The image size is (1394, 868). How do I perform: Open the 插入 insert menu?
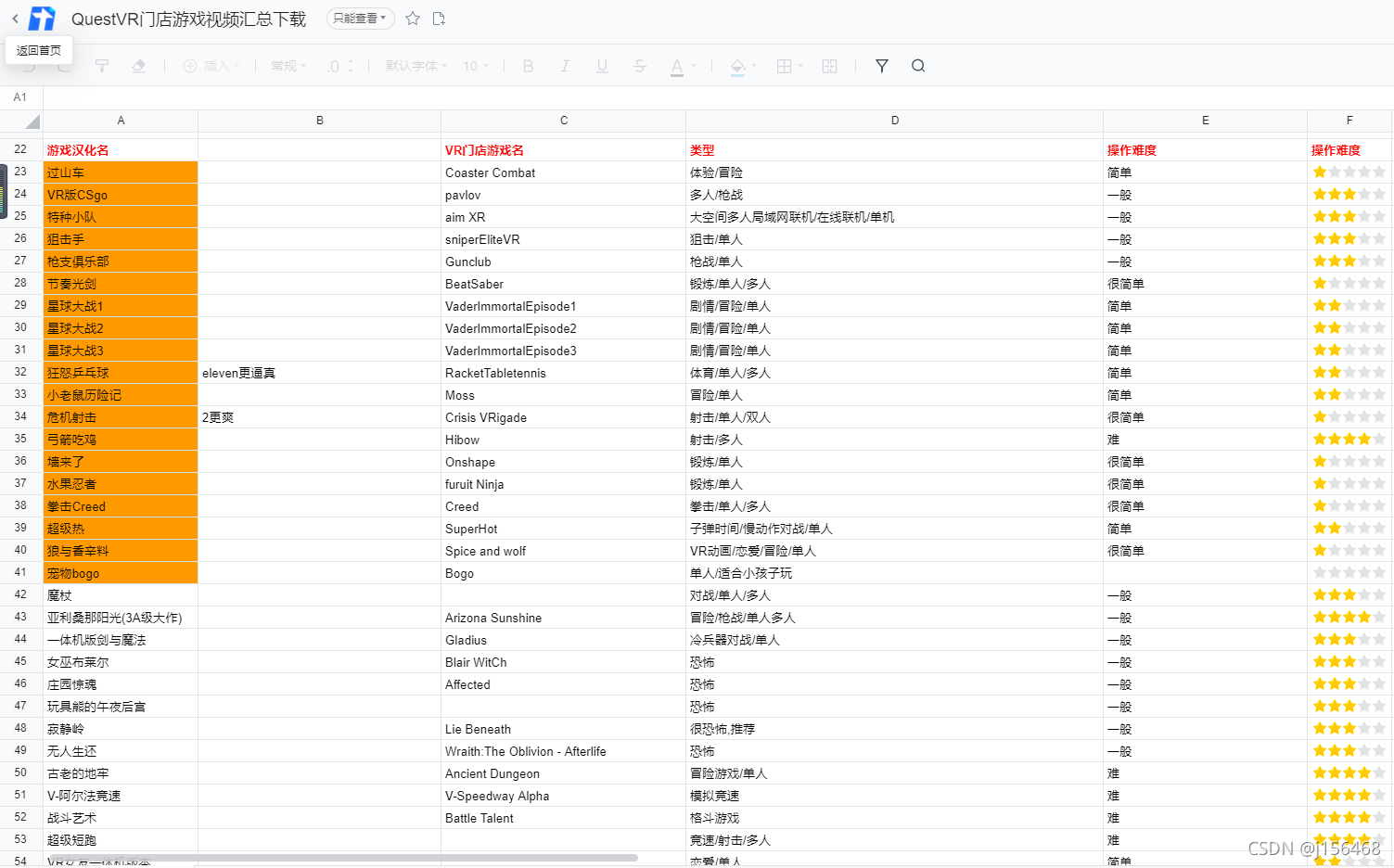[x=211, y=66]
